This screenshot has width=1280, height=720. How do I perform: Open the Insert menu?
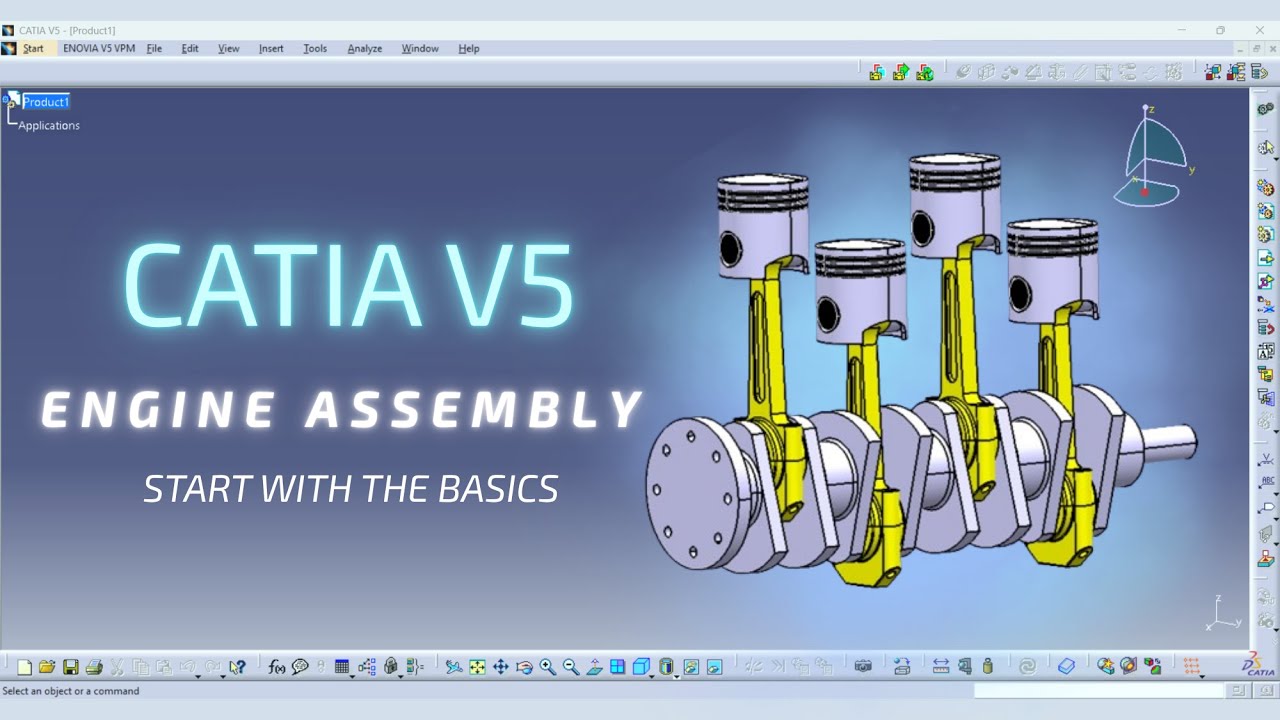coord(271,48)
